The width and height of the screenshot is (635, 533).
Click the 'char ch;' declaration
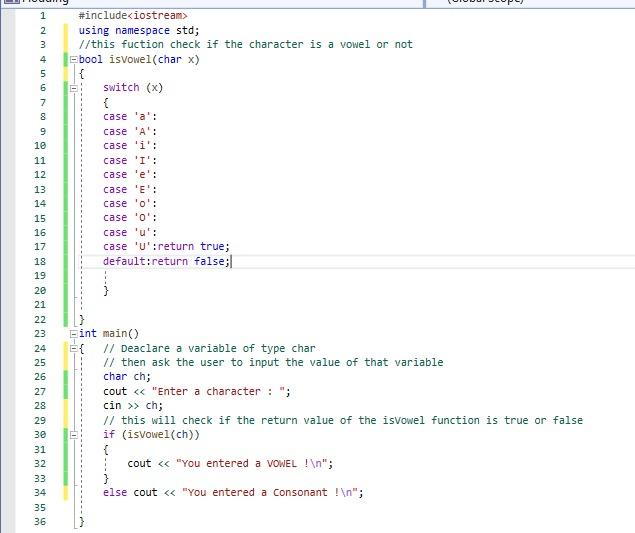pos(127,377)
